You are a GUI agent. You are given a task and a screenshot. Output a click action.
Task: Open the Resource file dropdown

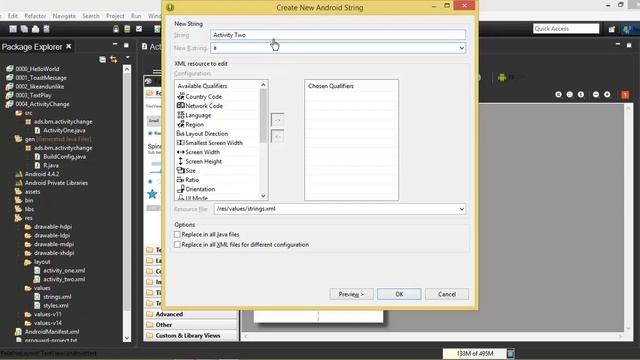click(x=462, y=209)
